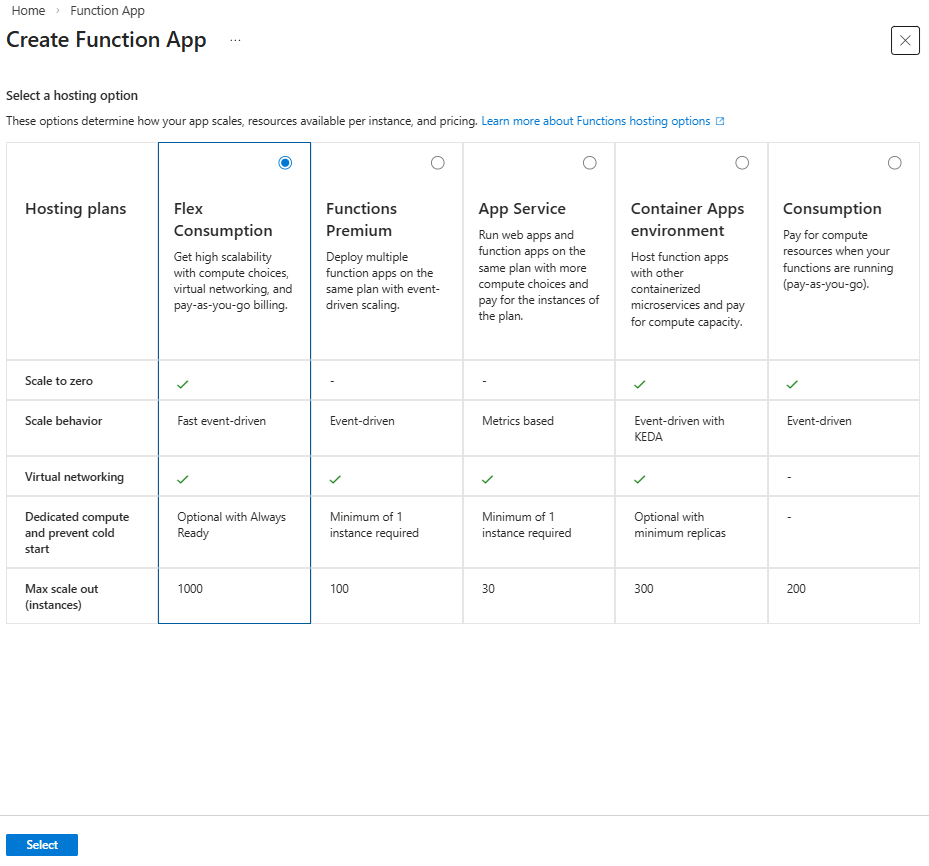Select the Consumption plan radio button
The height and width of the screenshot is (866, 929).
(x=894, y=162)
